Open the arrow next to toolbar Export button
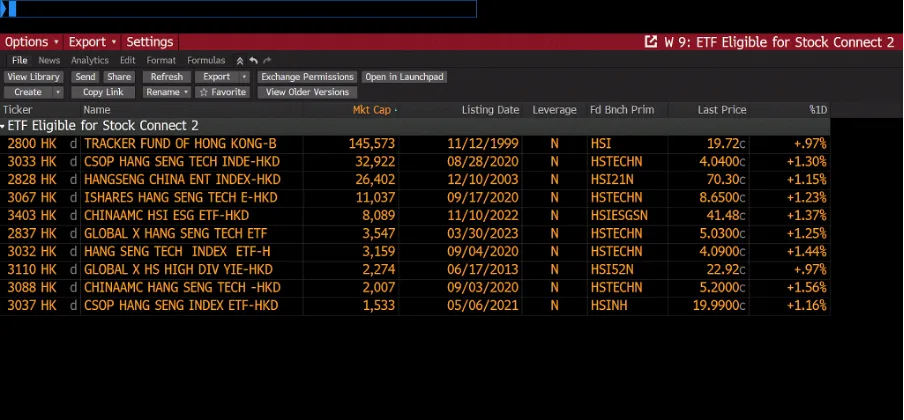 click(244, 77)
